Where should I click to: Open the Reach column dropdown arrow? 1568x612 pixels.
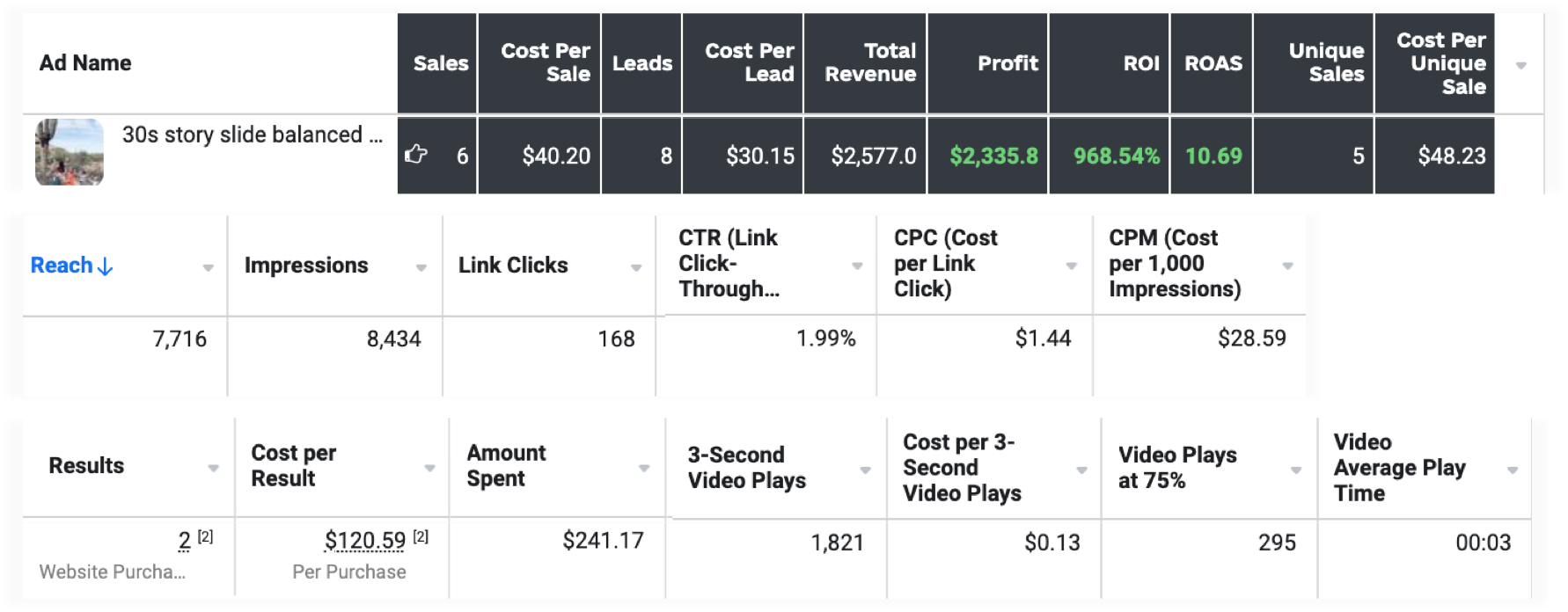tap(209, 267)
